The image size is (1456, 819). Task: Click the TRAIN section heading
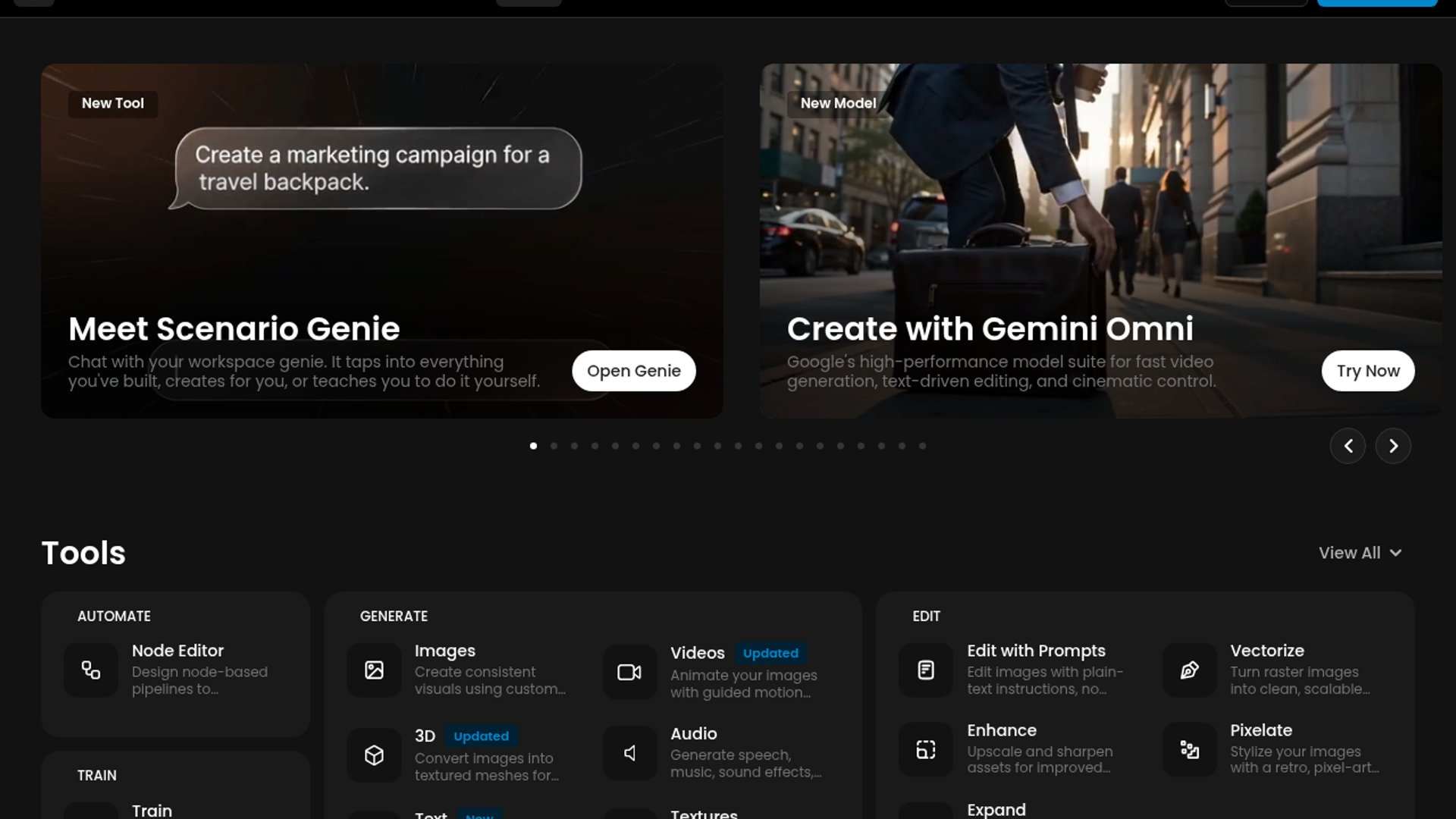[x=97, y=776]
